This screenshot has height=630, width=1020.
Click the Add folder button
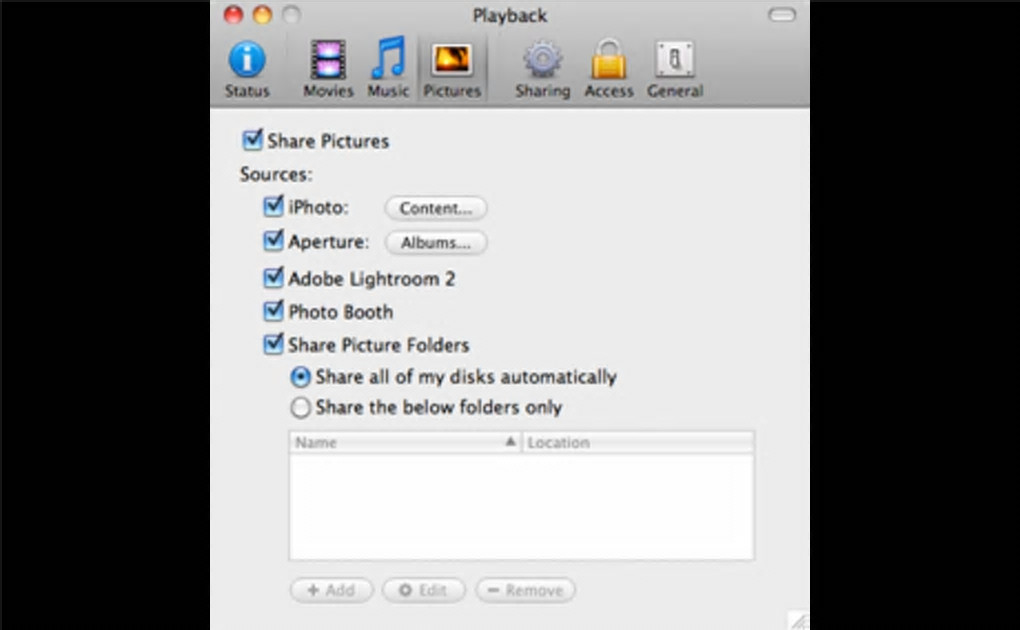pos(332,590)
